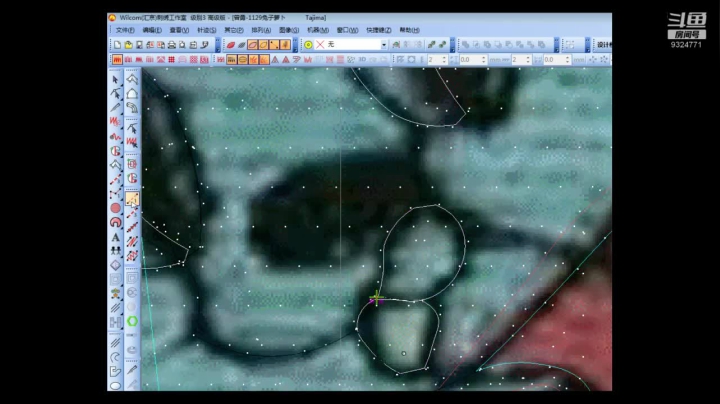Increase the first spinner showing 2
The height and width of the screenshot is (404, 720).
click(x=444, y=57)
